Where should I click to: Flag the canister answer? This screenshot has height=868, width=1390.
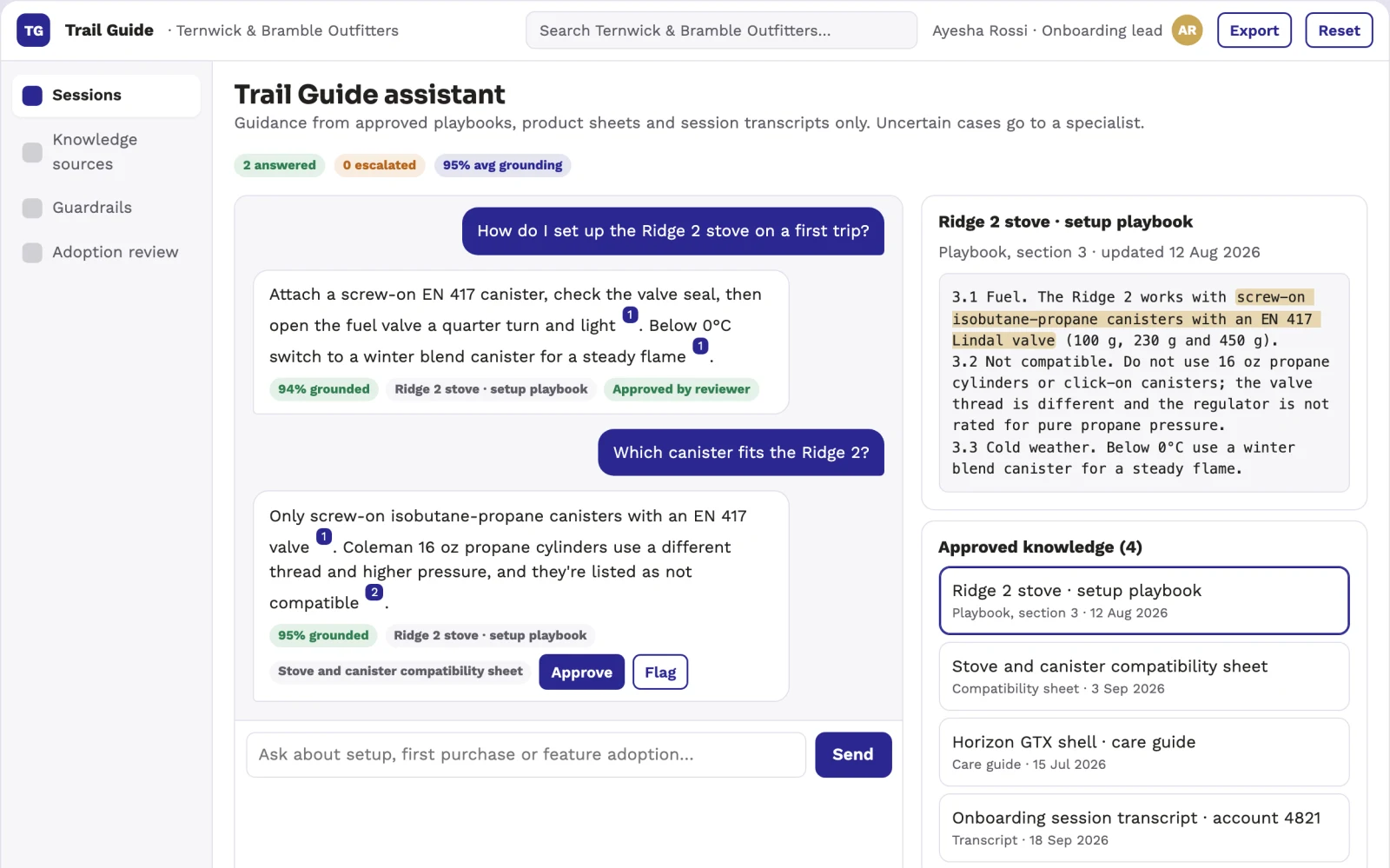pyautogui.click(x=660, y=673)
